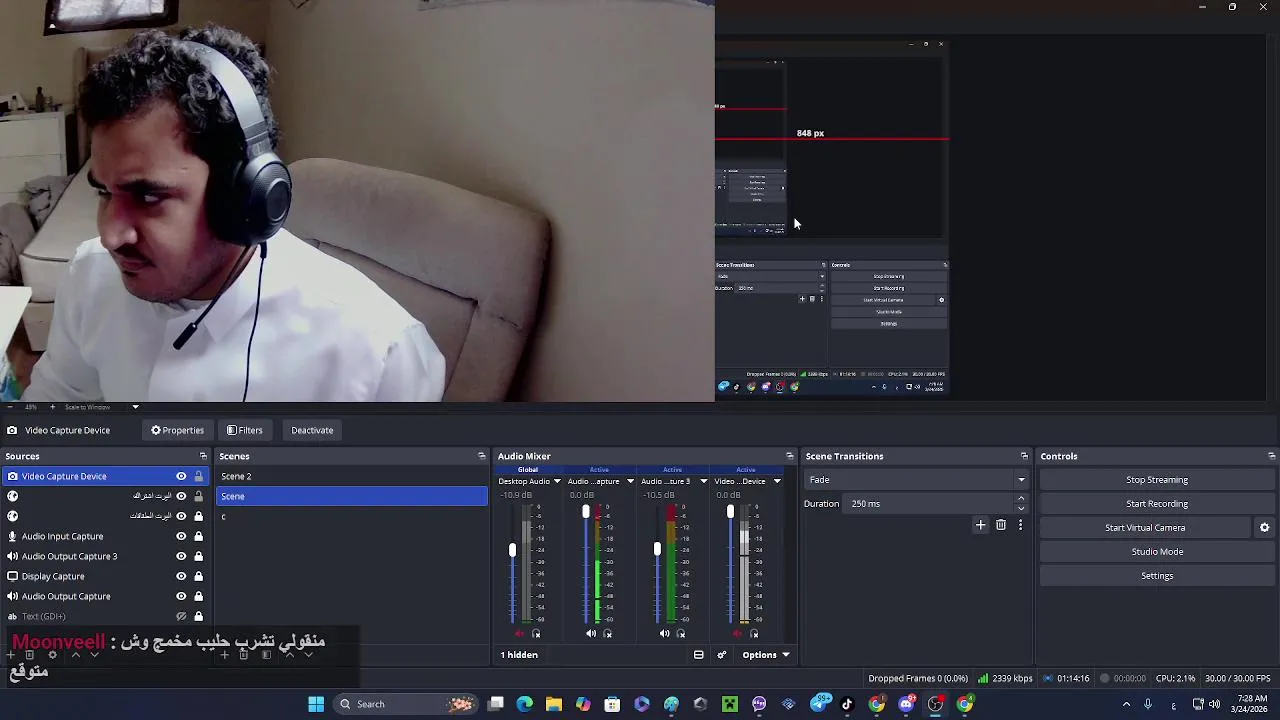Viewport: 1280px width, 720px height.
Task: Unlock the Text (GDI+) source
Action: pos(198,616)
